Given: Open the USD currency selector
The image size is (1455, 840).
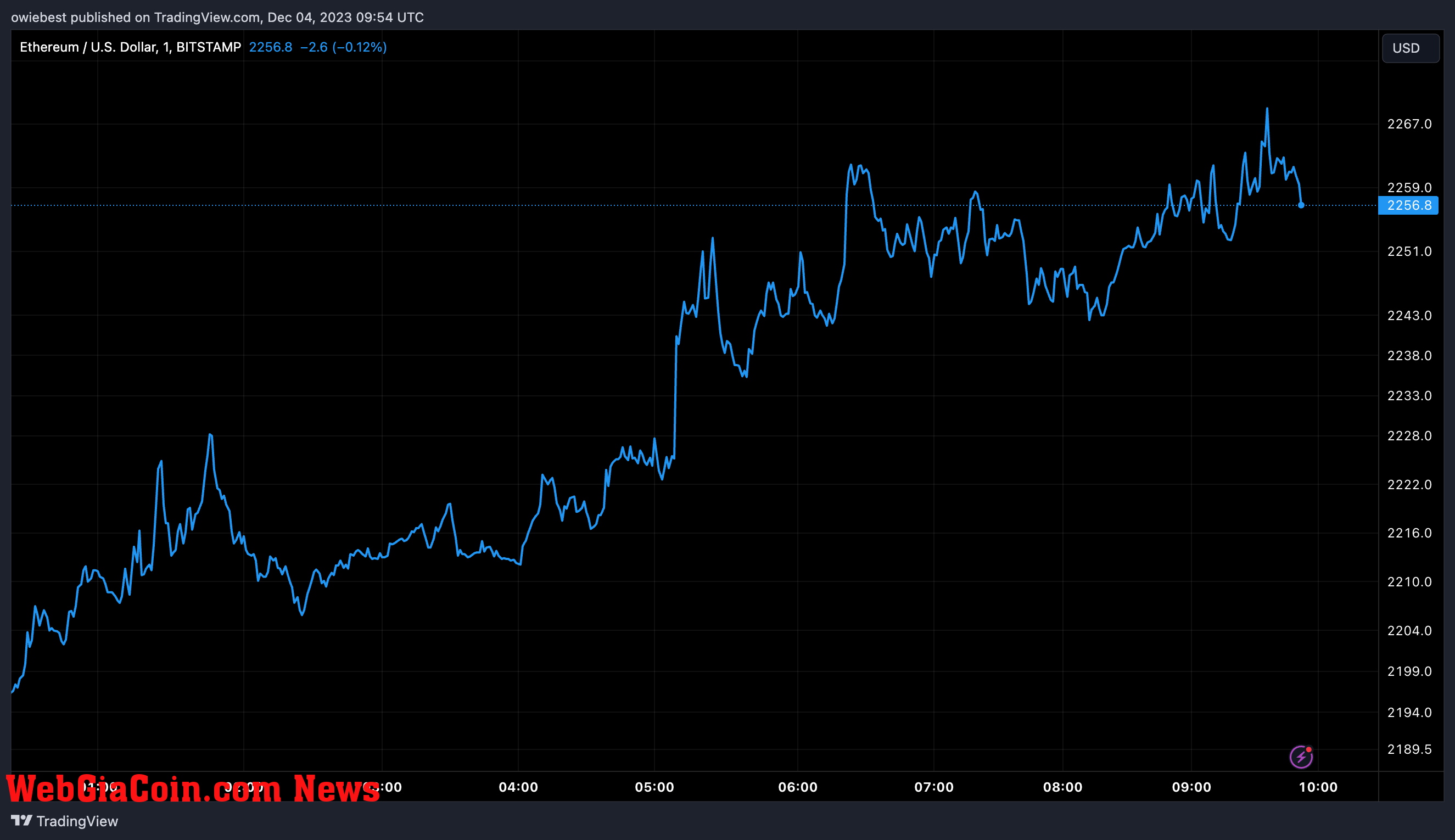Looking at the screenshot, I should tap(1410, 48).
